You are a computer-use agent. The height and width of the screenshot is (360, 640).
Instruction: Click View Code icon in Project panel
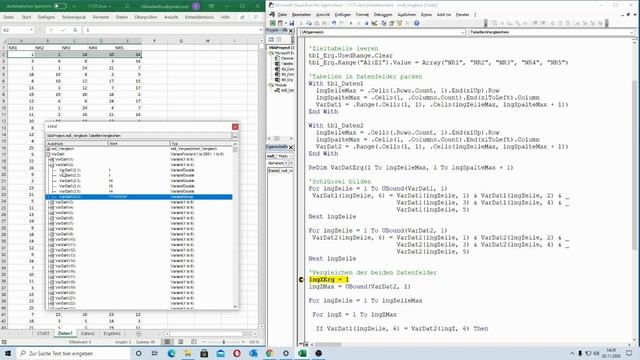tap(271, 39)
